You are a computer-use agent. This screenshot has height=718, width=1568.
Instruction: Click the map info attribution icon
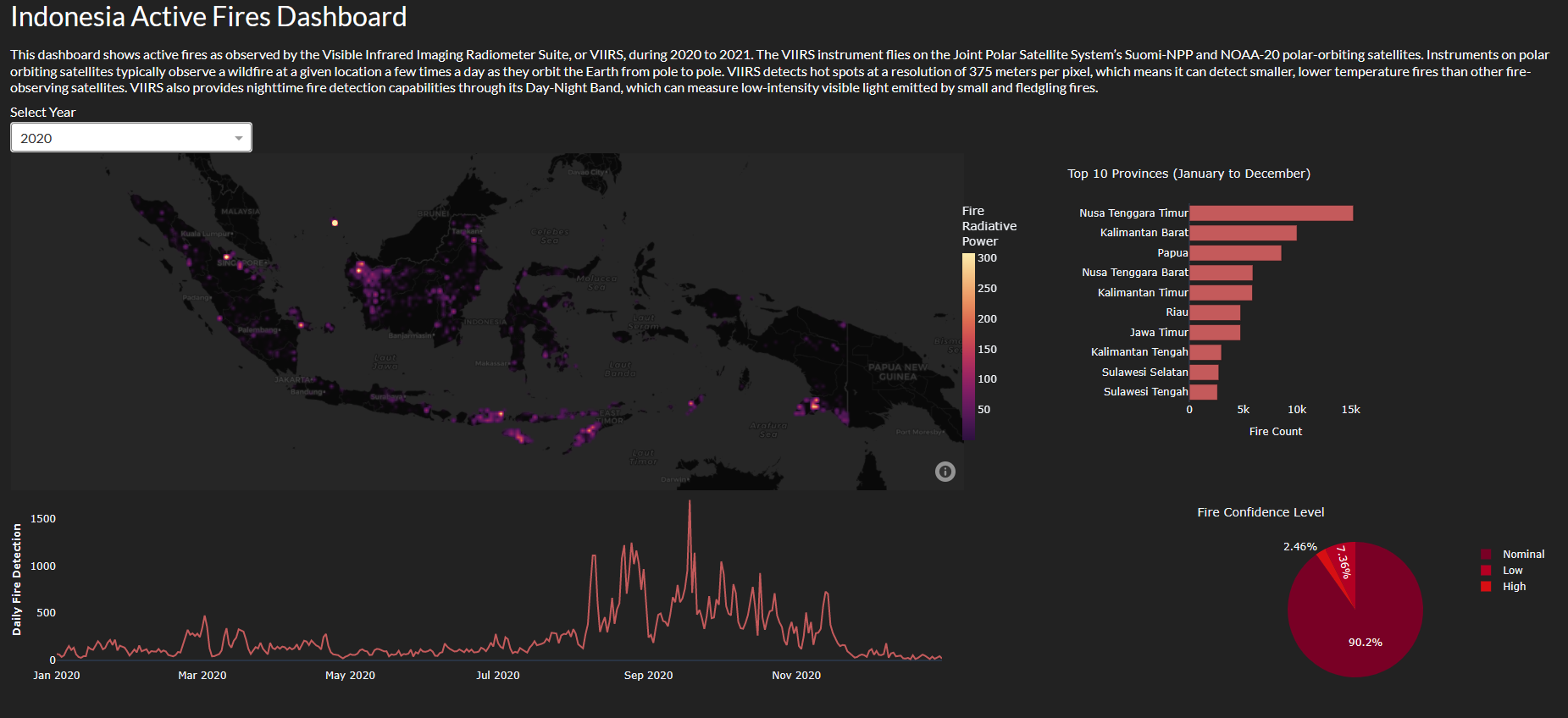945,472
